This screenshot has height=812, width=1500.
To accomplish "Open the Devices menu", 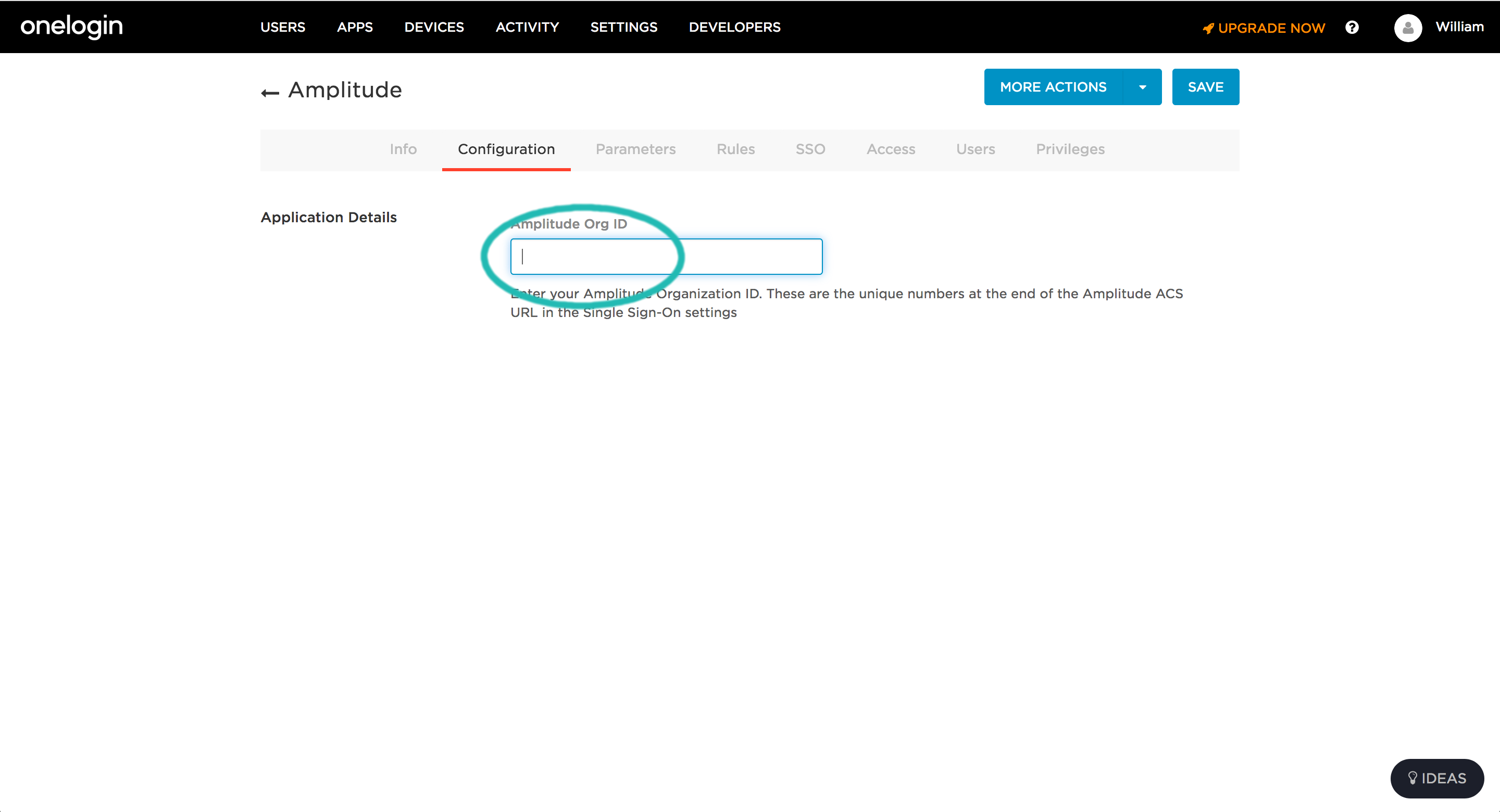I will [x=434, y=27].
